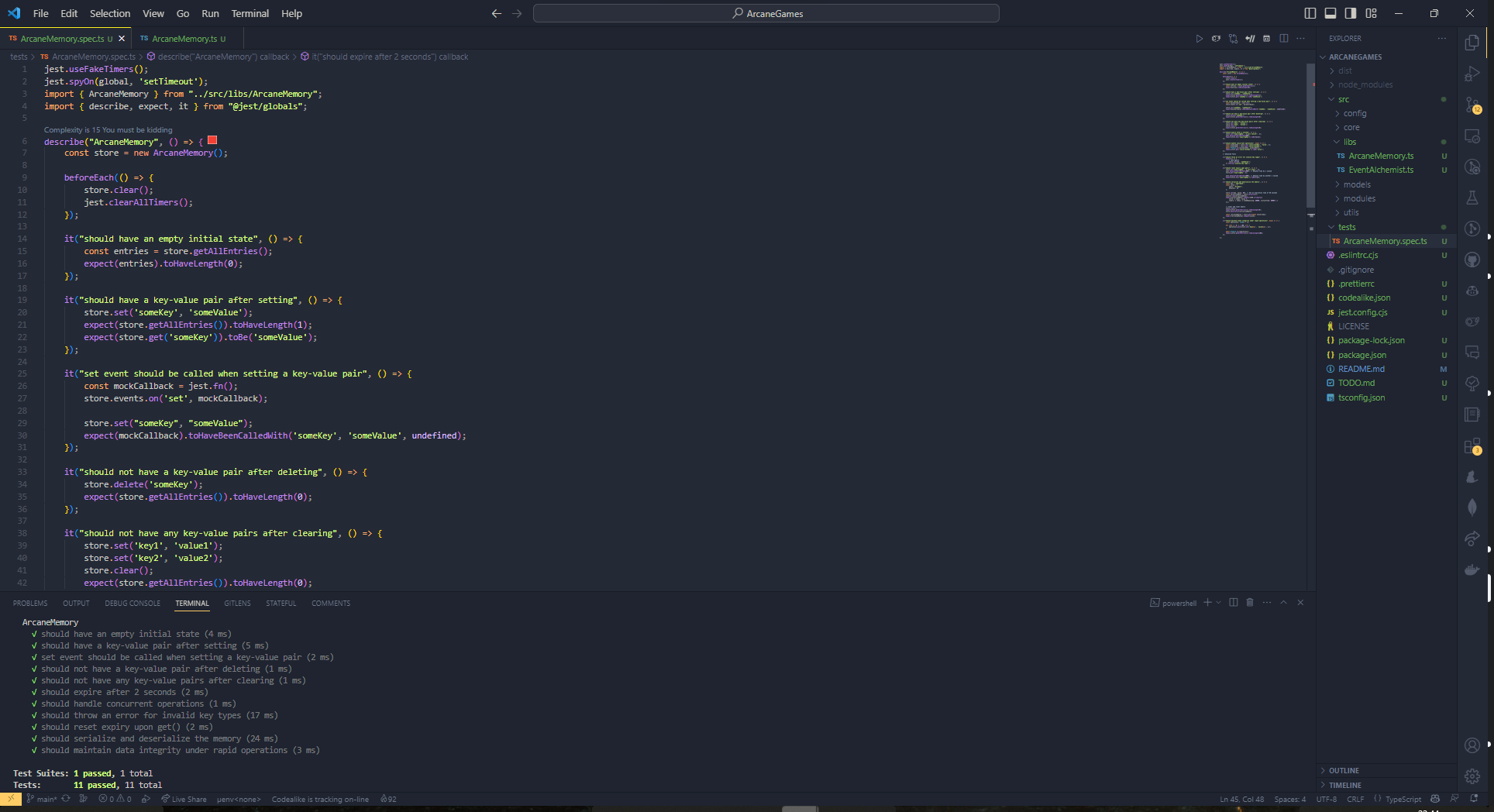Open the remote window indicator in status bar
The image size is (1494, 812).
[11, 799]
